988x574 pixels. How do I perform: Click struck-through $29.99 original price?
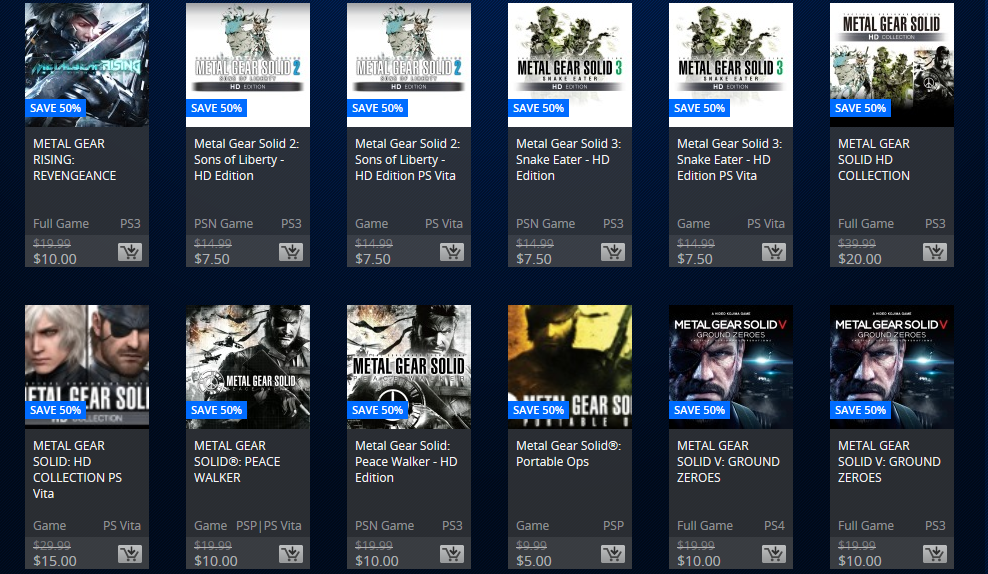click(x=52, y=545)
